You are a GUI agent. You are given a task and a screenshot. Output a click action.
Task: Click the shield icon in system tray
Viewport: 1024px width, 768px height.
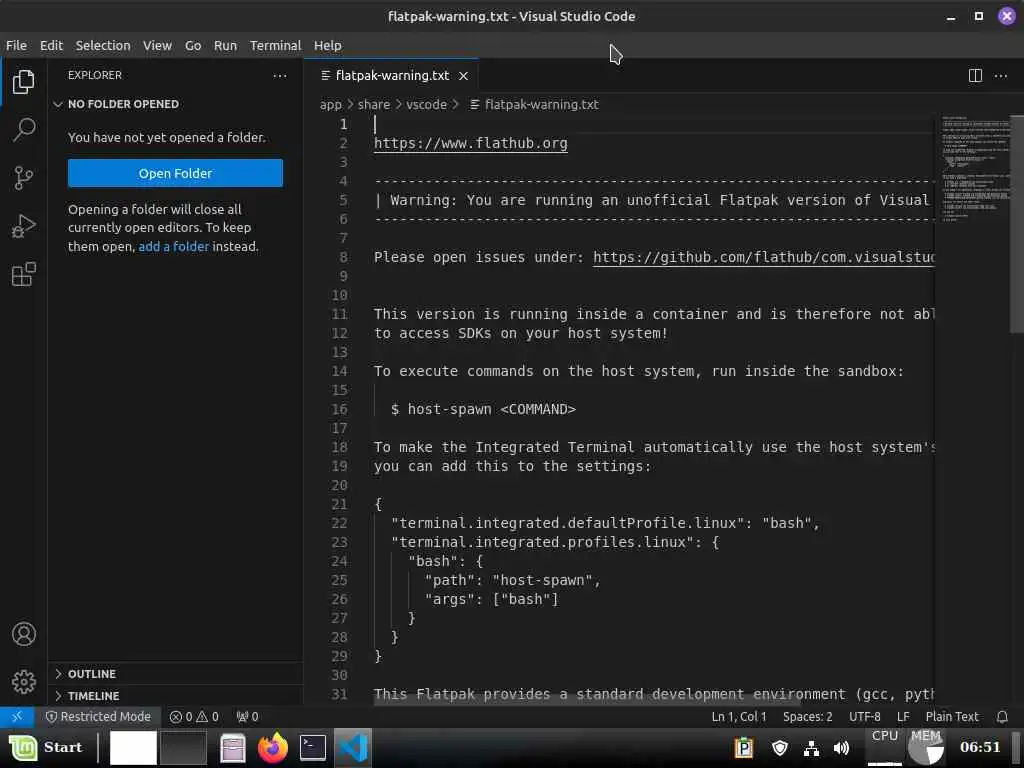coord(780,748)
